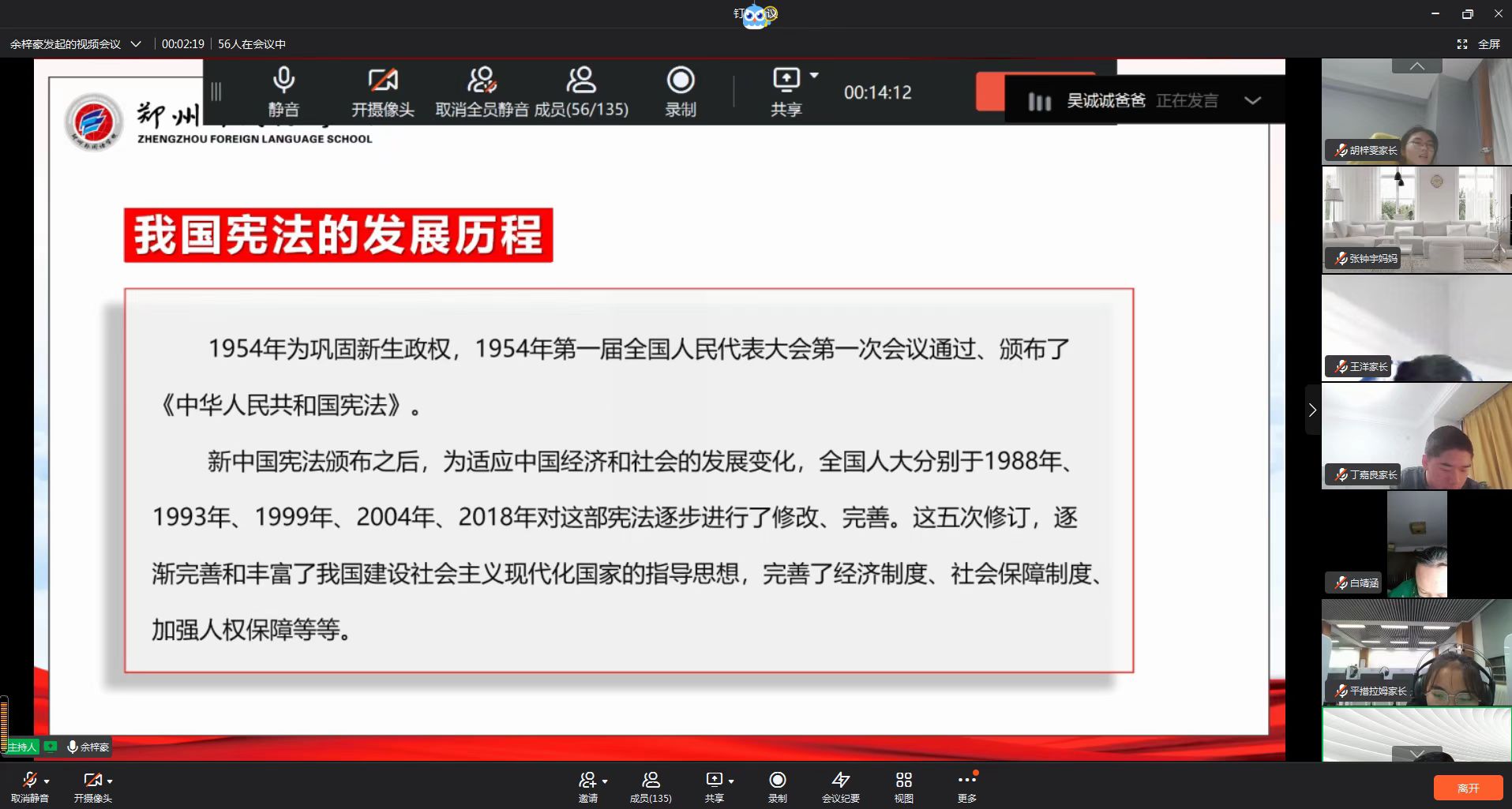Click the audio level meter at left edge

[x=4, y=724]
